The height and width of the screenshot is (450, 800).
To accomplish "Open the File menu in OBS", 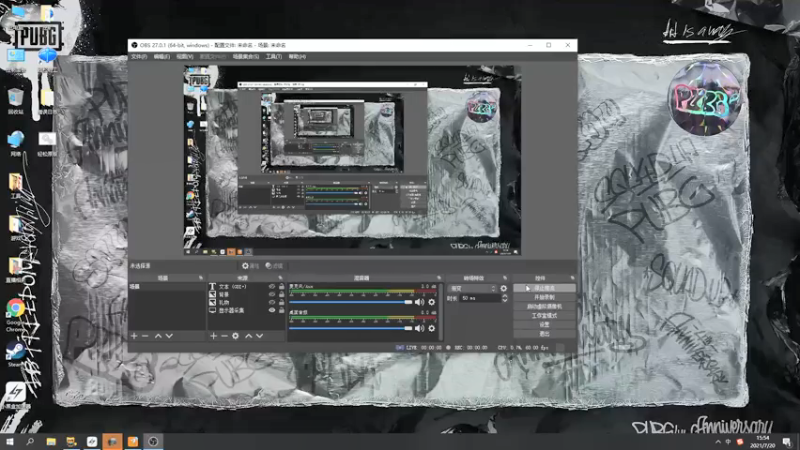I will 139,57.
